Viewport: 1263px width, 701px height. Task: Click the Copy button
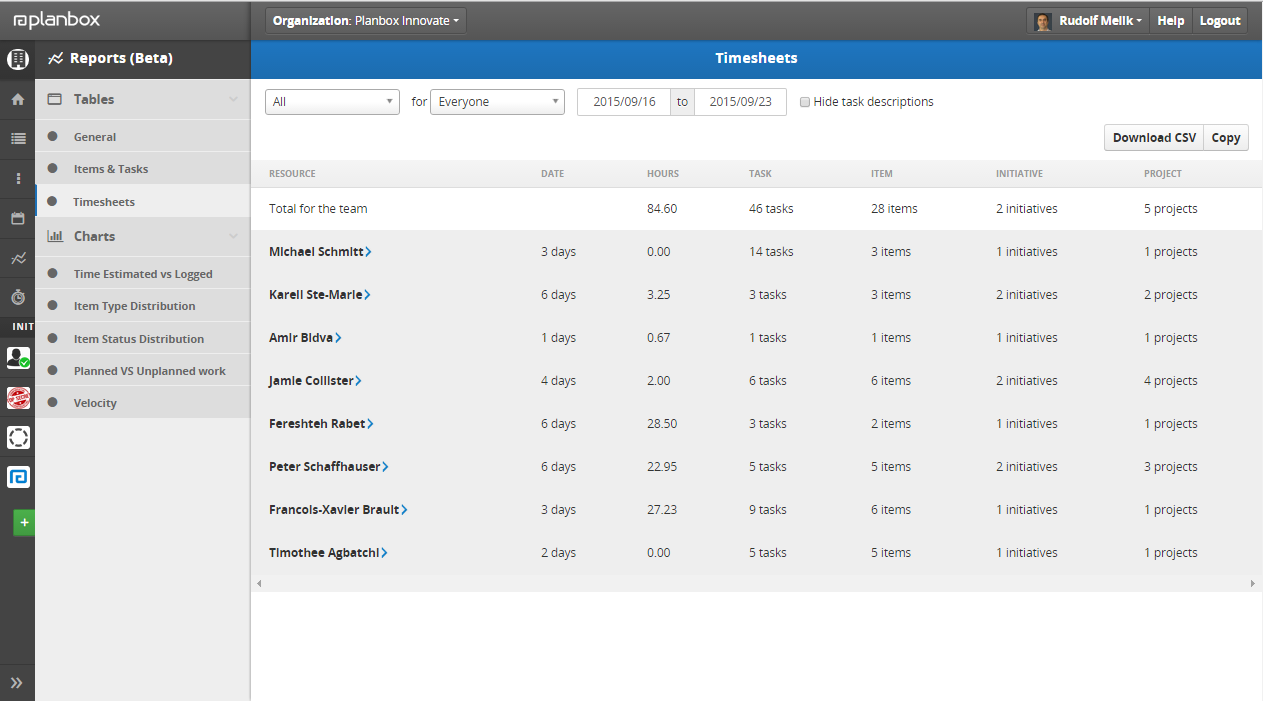[x=1226, y=138]
